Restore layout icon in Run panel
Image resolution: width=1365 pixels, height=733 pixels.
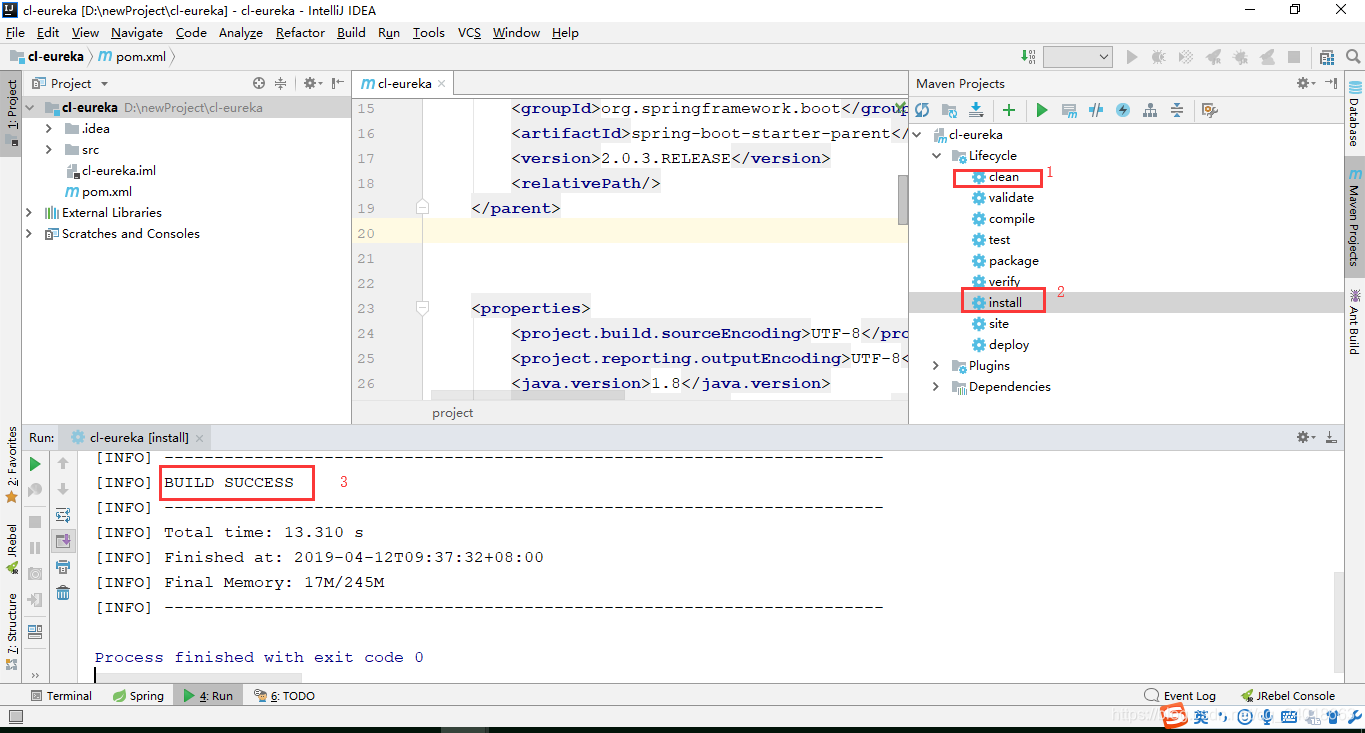point(35,632)
